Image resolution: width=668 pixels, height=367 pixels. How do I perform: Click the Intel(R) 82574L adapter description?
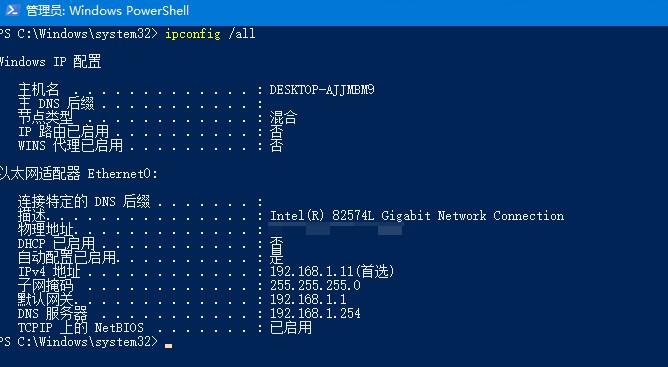[x=417, y=216]
